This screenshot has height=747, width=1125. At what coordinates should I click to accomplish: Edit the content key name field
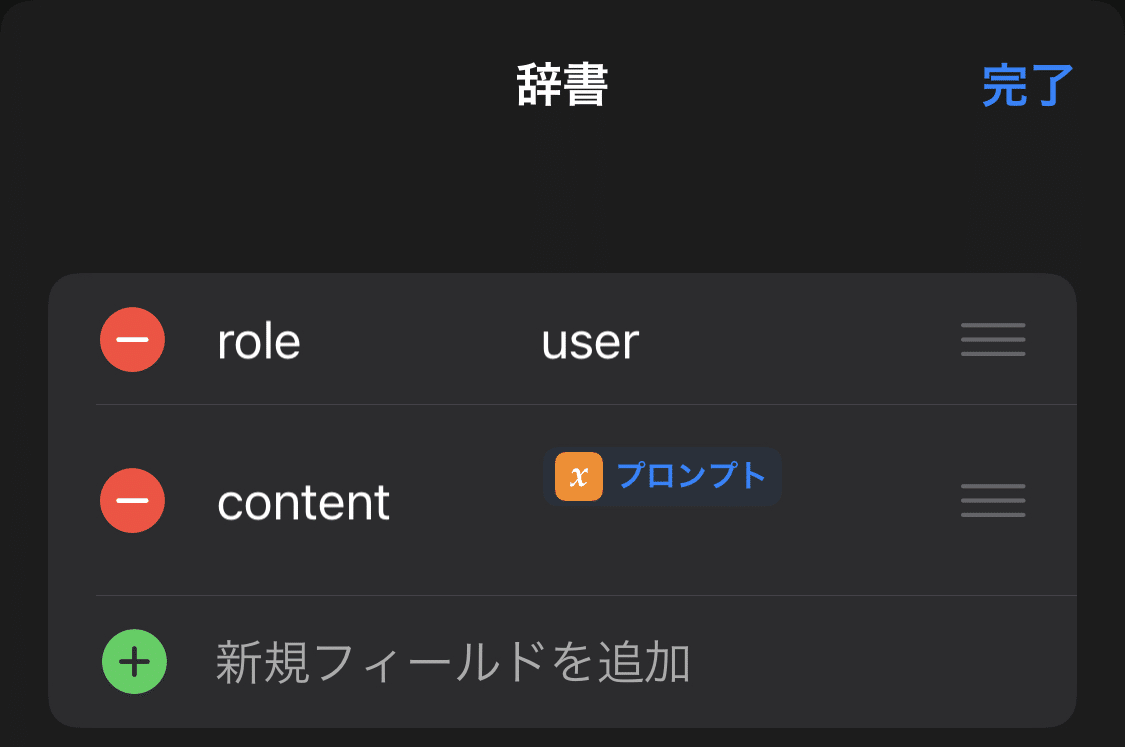click(303, 502)
